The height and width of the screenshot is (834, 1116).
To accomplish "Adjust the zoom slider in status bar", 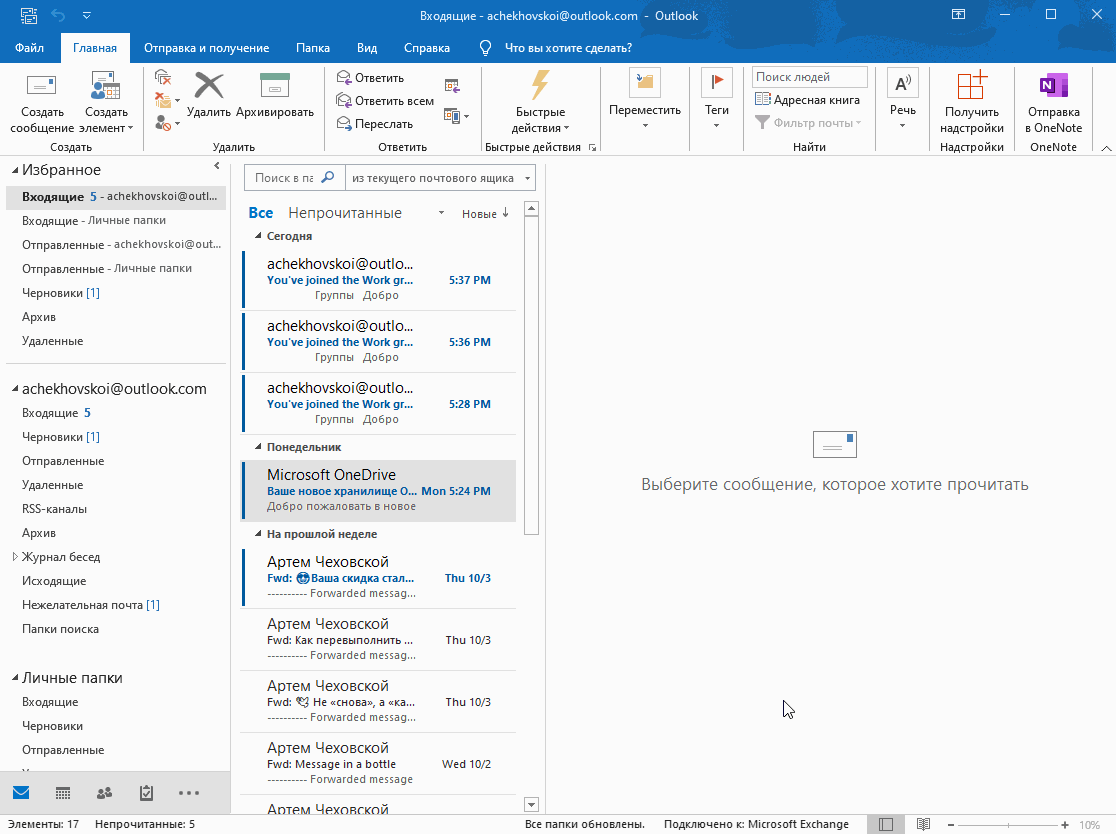I will pyautogui.click(x=1008, y=825).
